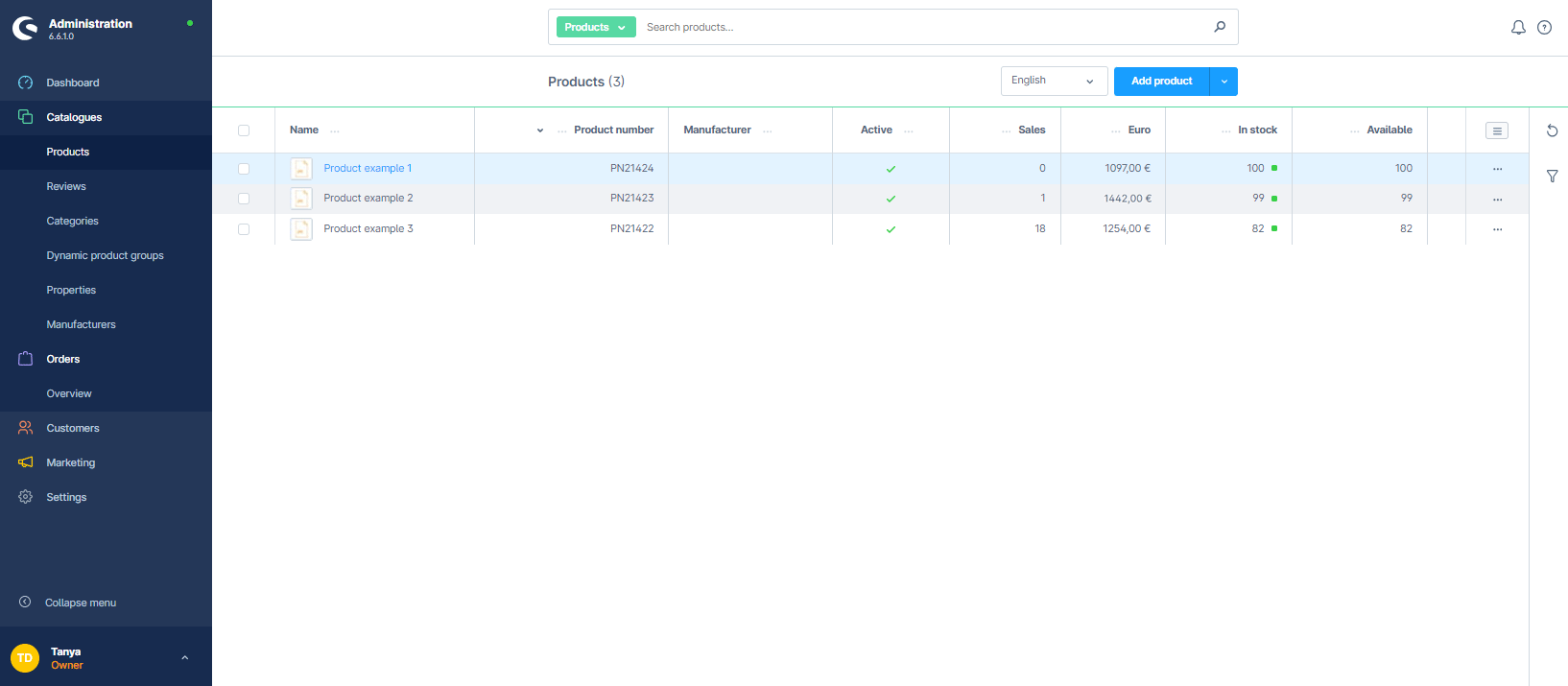This screenshot has height=686, width=1568.
Task: Click the Add product button
Action: [x=1161, y=82]
